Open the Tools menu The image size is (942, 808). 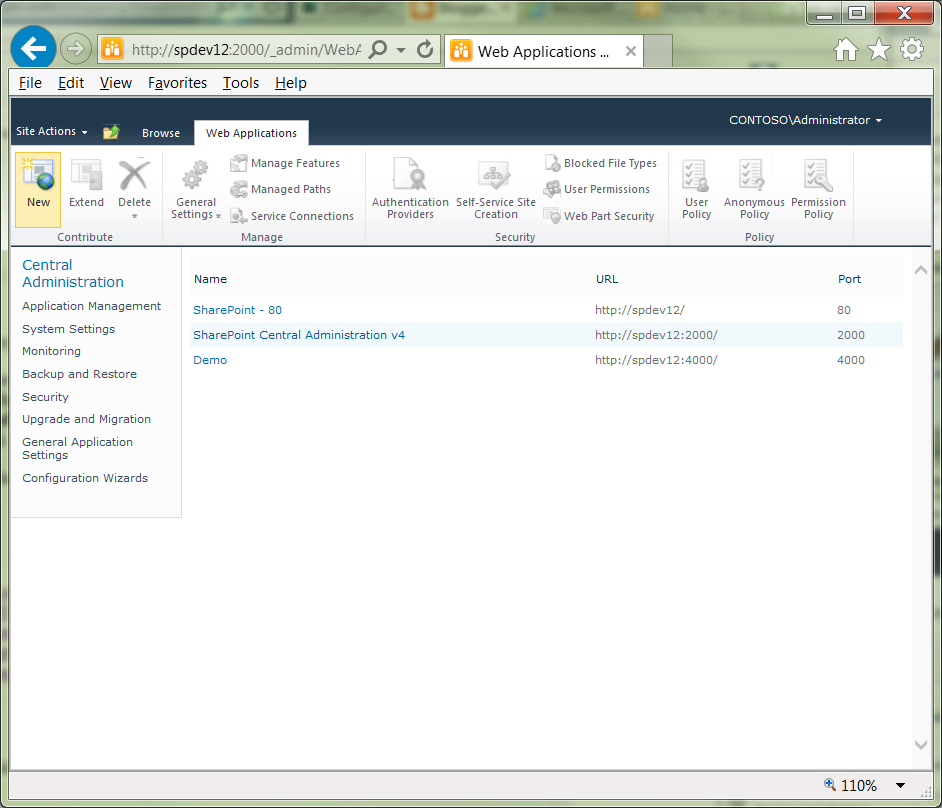tap(239, 83)
